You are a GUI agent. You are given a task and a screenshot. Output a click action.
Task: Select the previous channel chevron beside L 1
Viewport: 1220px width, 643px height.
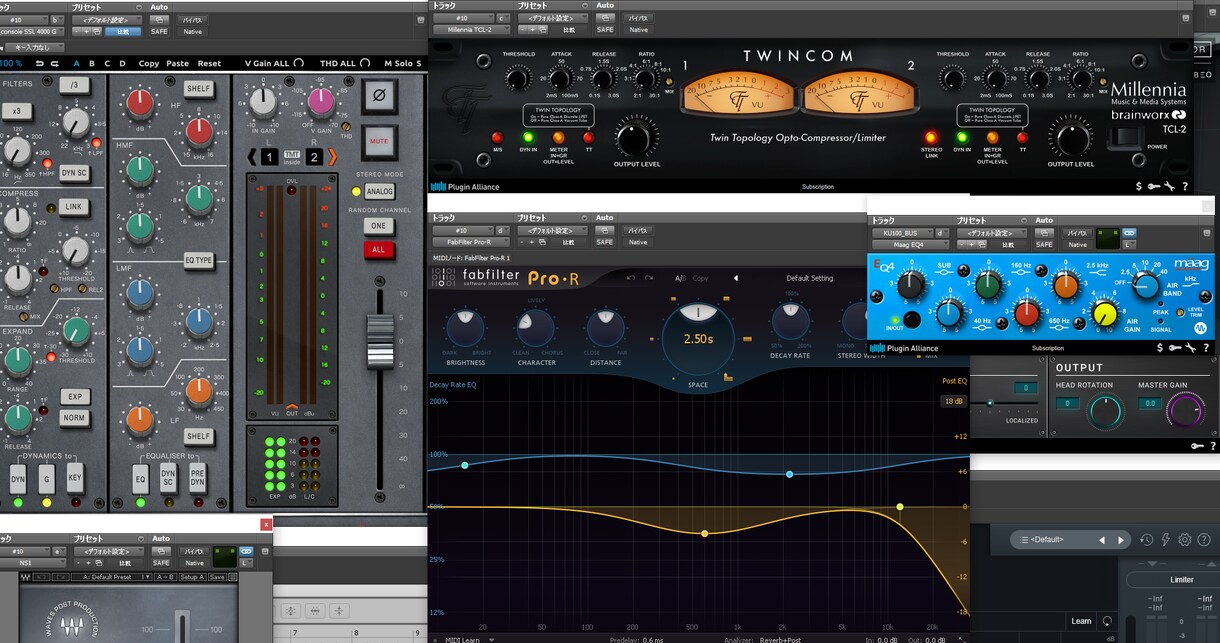(x=253, y=156)
